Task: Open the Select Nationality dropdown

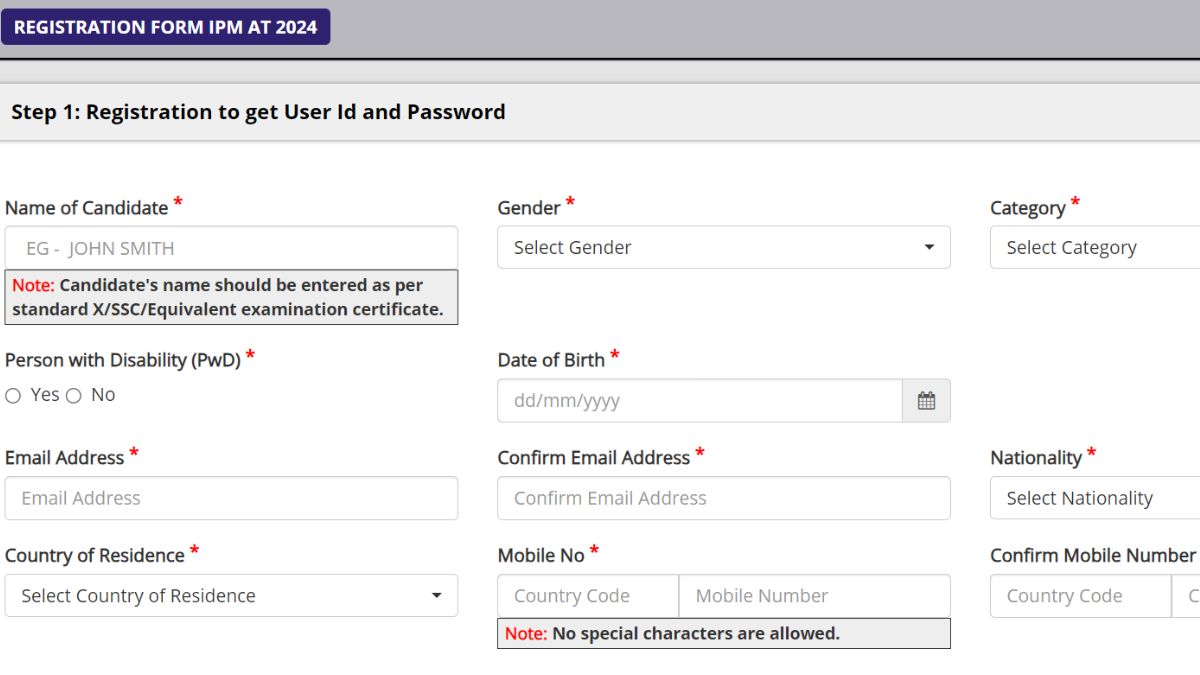Action: (x=1095, y=498)
